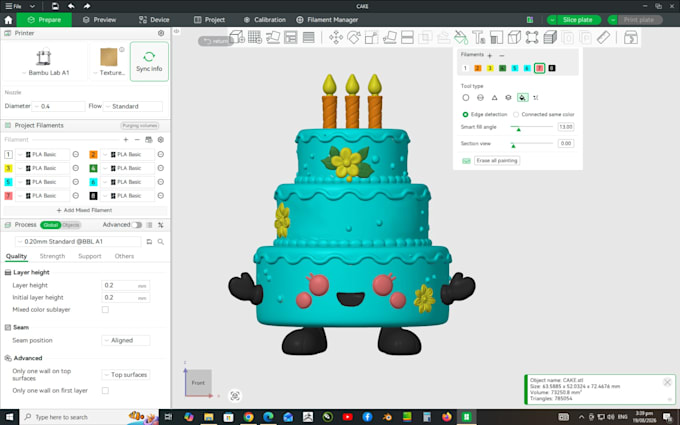The image size is (680, 425).
Task: Click the Redo arrow in title bar
Action: (87, 6)
